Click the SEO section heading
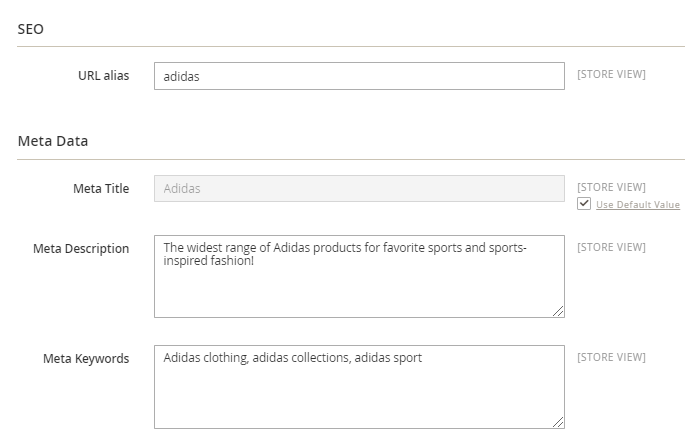This screenshot has width=685, height=445. pyautogui.click(x=30, y=29)
